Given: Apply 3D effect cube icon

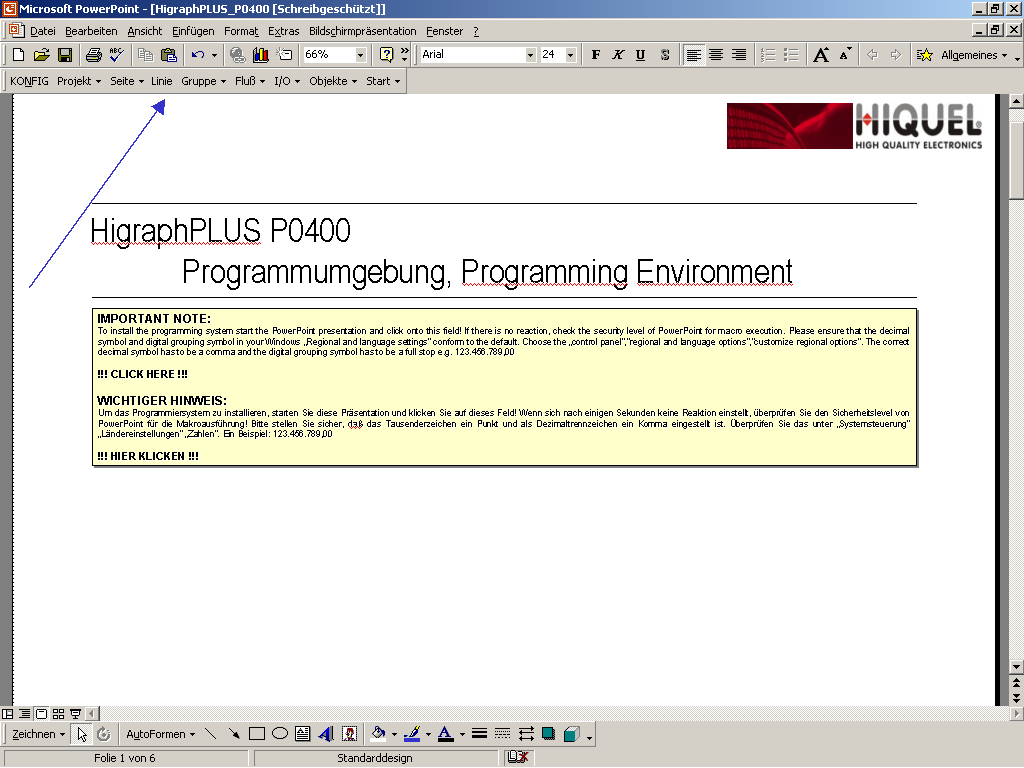Looking at the screenshot, I should [x=571, y=734].
